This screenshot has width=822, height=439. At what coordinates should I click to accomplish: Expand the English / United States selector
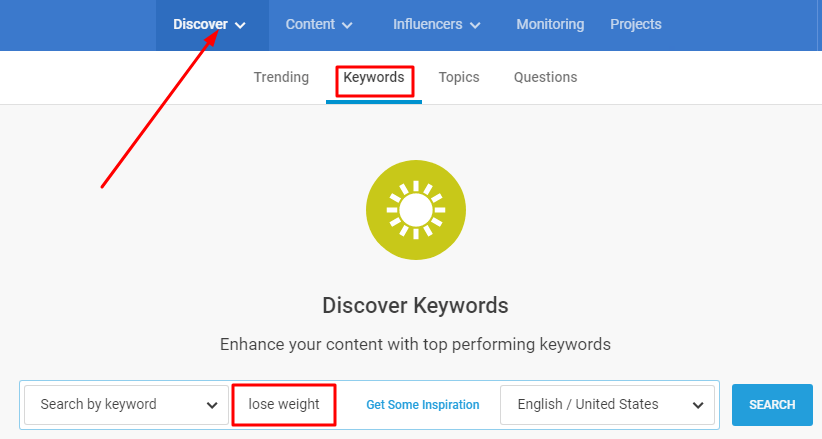pyautogui.click(x=607, y=405)
